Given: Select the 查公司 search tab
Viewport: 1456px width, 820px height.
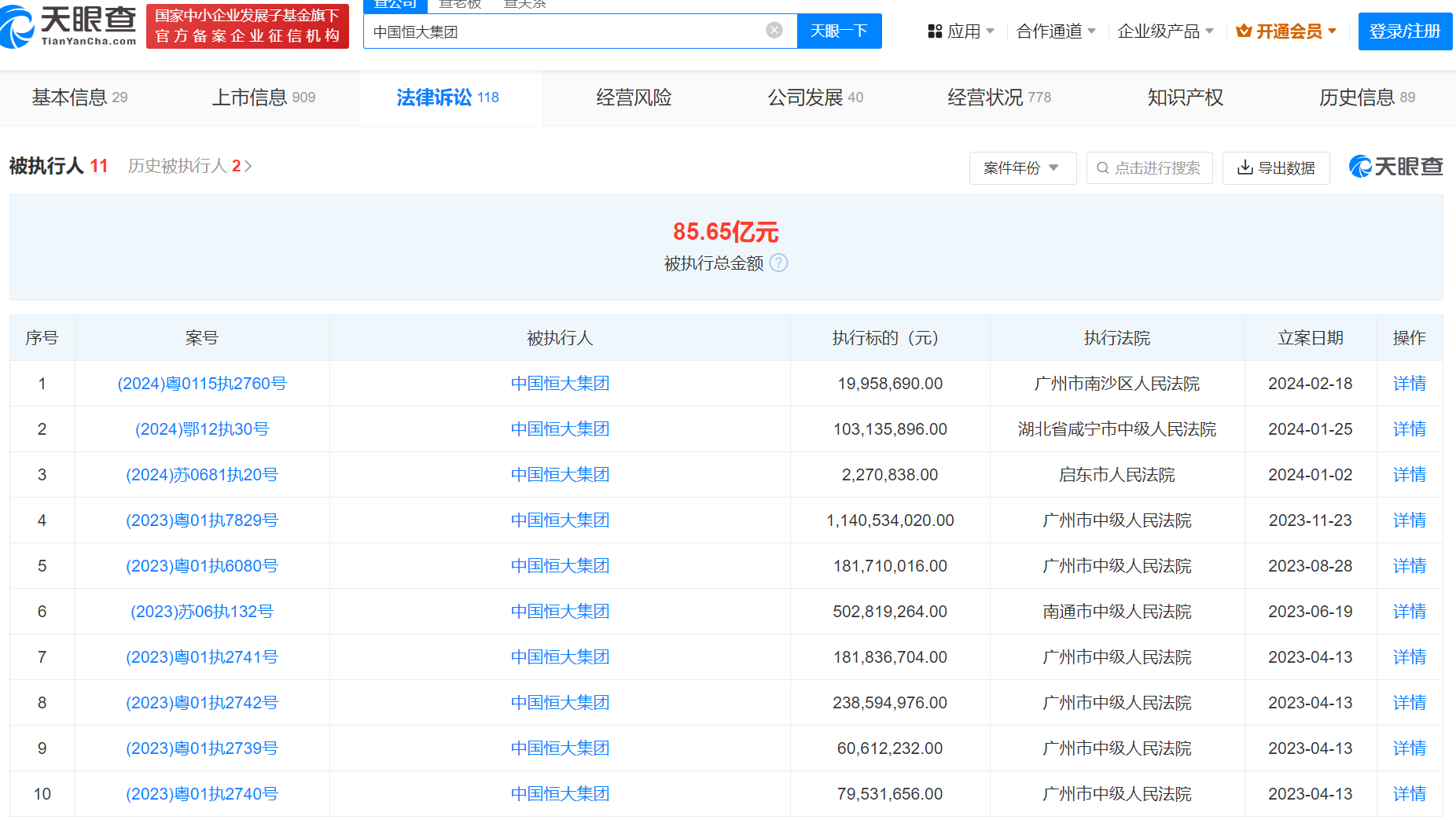Looking at the screenshot, I should click(x=395, y=5).
